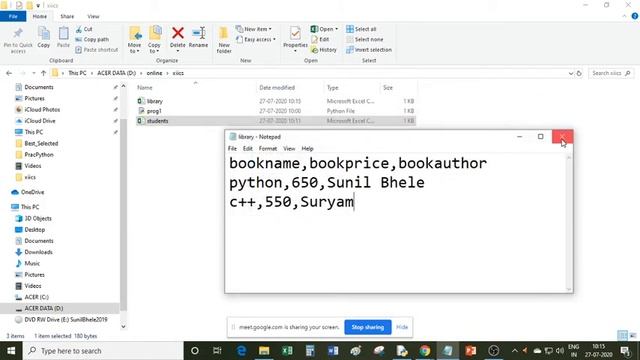Screen dimensions: 640x360
Task: Click the Copy ribbon icon
Action: point(44,38)
